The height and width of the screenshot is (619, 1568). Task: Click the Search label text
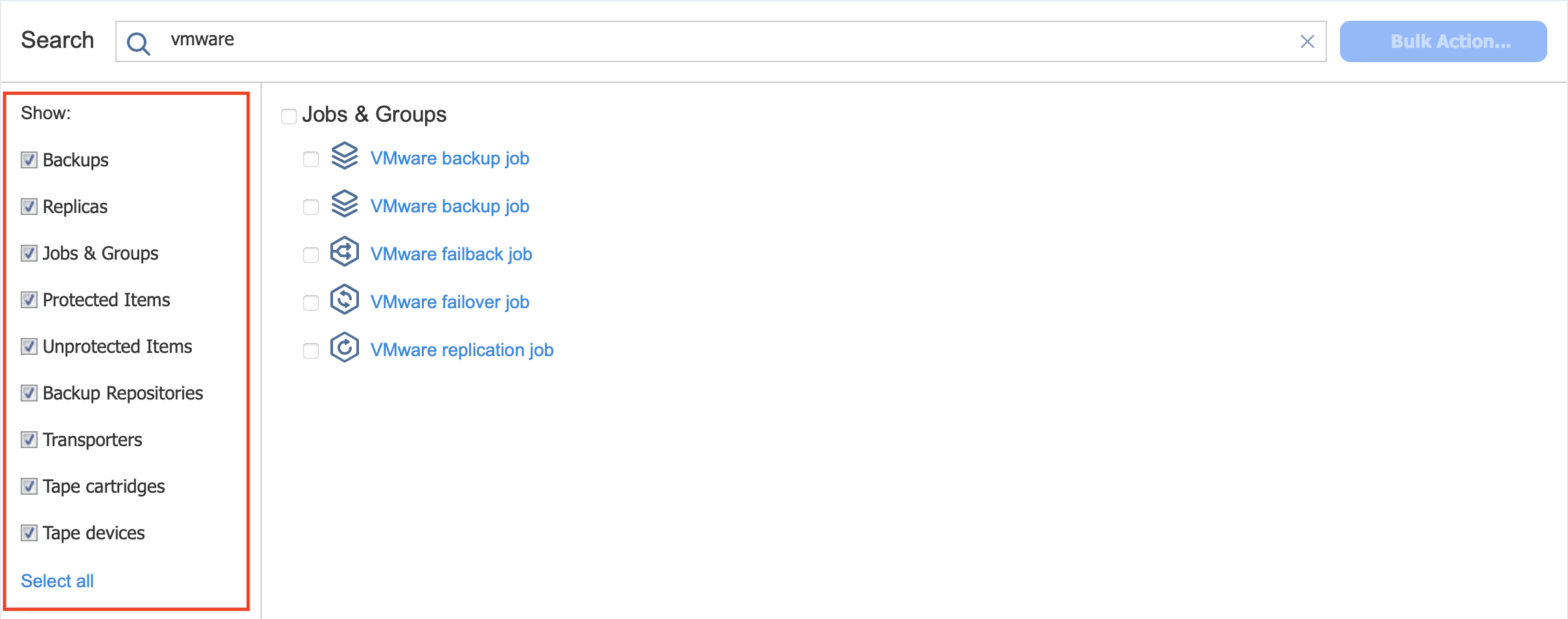57,40
